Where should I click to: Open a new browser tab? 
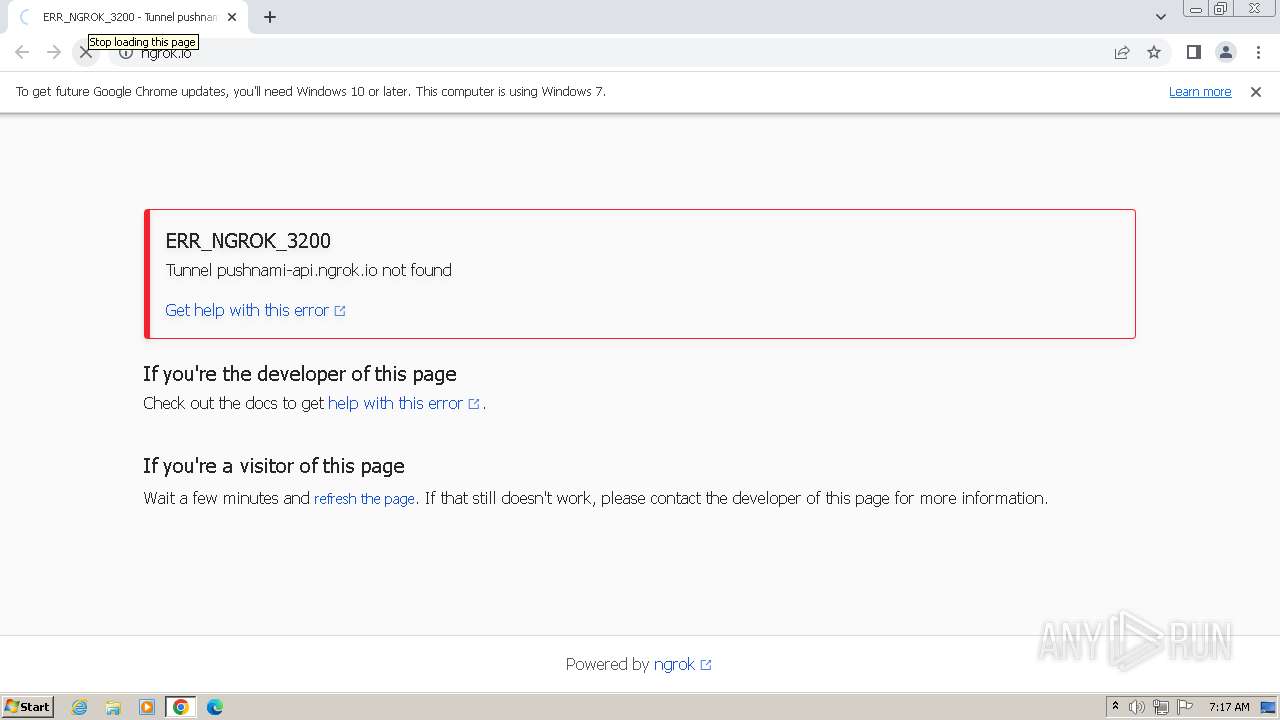point(270,17)
